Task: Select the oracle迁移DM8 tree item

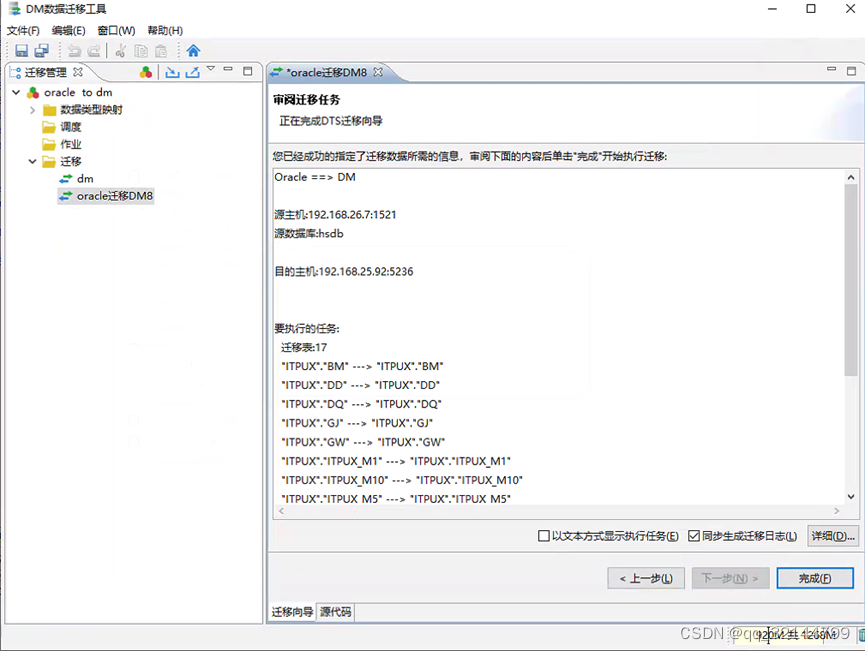Action: pos(106,196)
